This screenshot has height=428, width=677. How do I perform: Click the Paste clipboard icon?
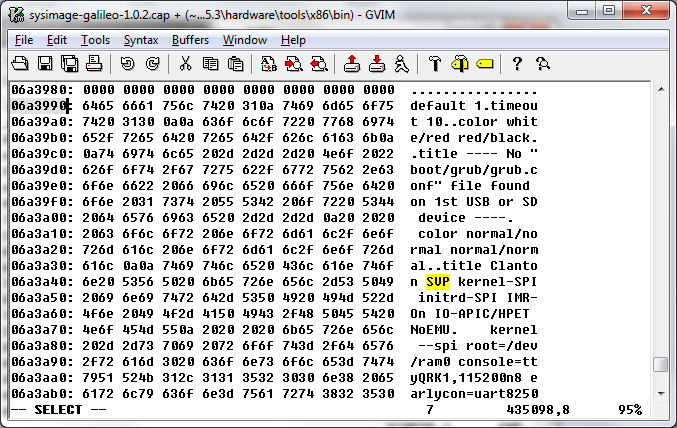235,64
